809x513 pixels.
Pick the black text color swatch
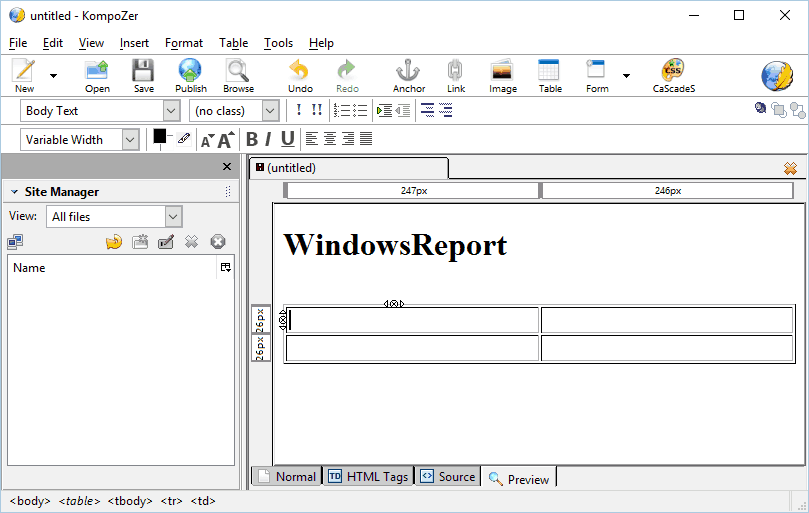tap(159, 136)
